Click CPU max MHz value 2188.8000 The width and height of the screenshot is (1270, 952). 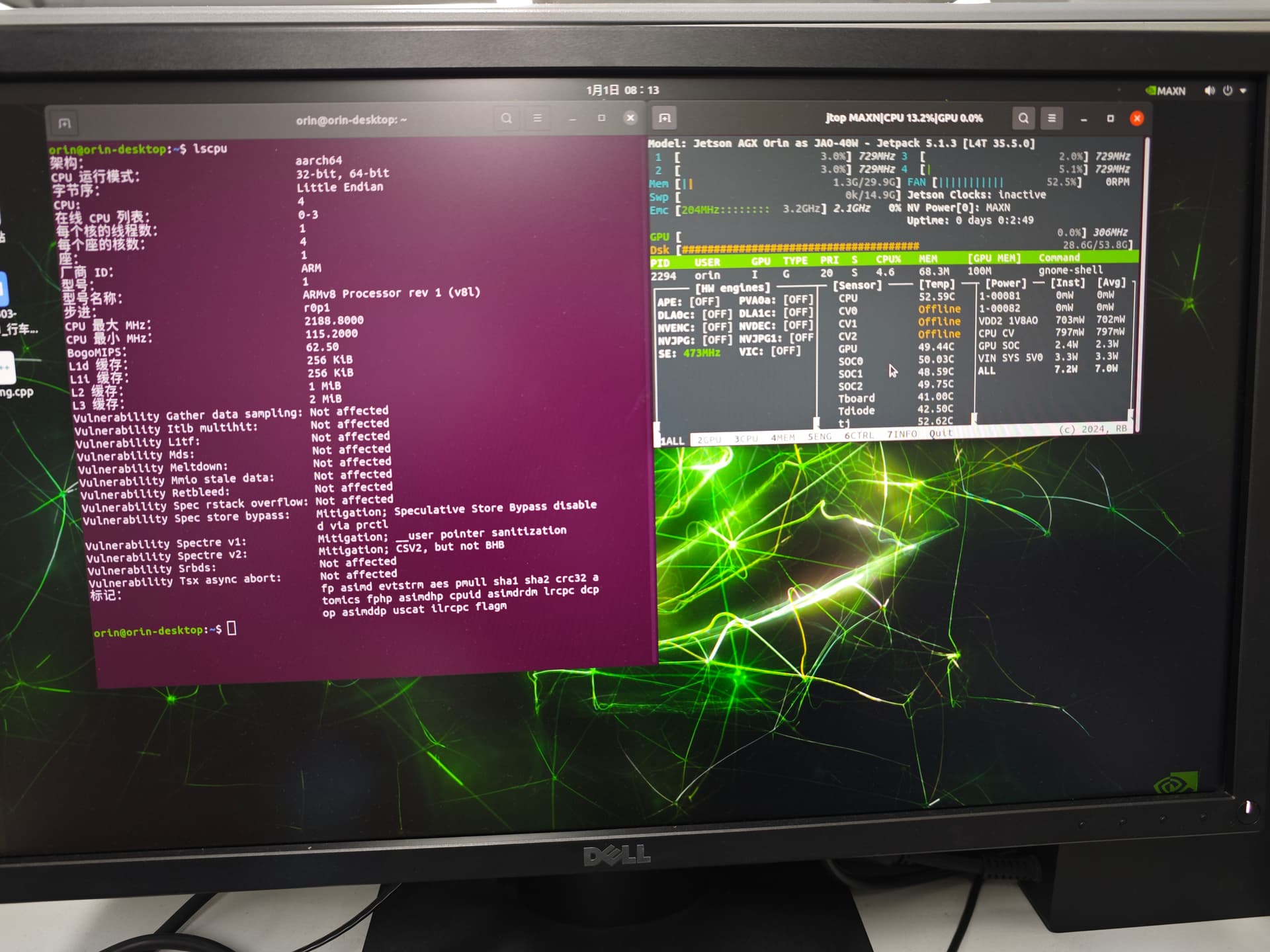click(334, 321)
